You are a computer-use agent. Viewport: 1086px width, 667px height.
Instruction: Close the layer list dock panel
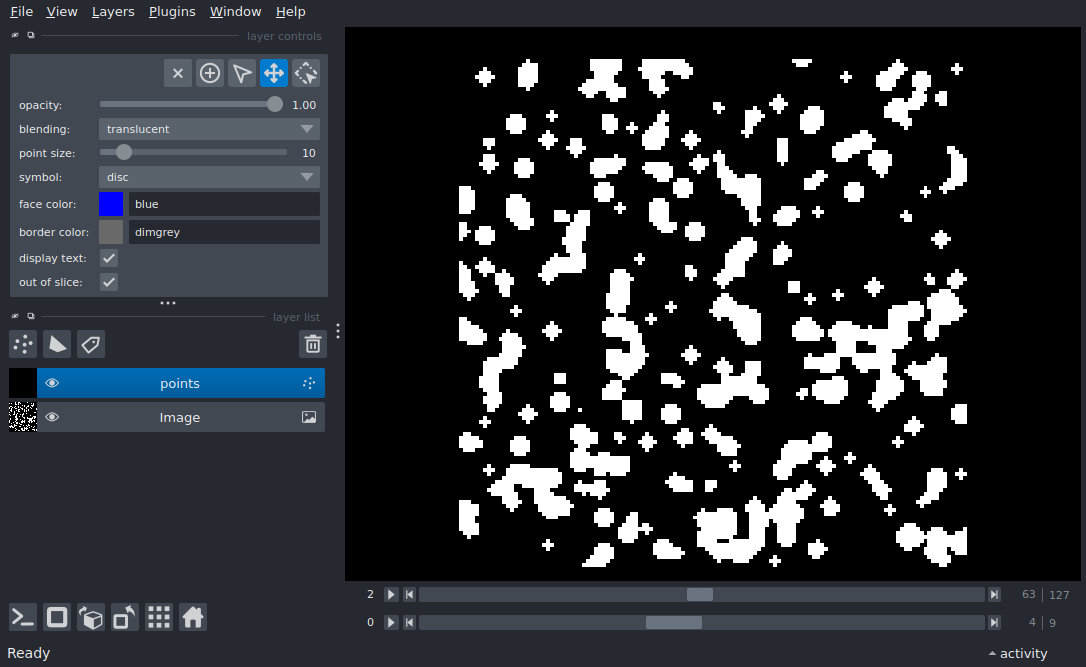click(x=15, y=317)
